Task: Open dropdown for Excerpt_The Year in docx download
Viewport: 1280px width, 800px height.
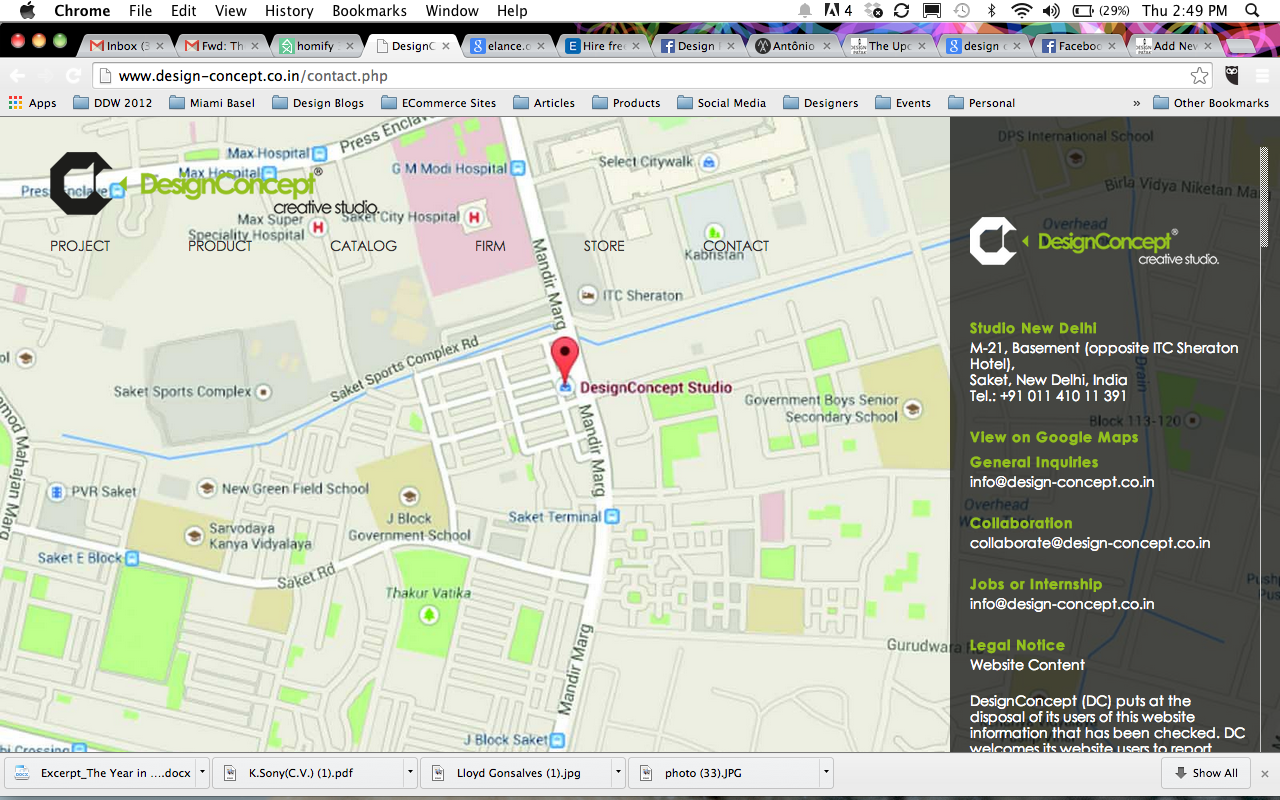Action: pyautogui.click(x=201, y=772)
